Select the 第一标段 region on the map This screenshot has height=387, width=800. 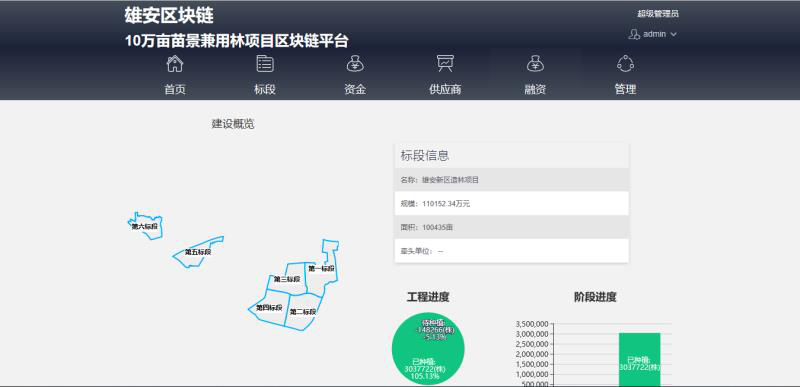321,269
